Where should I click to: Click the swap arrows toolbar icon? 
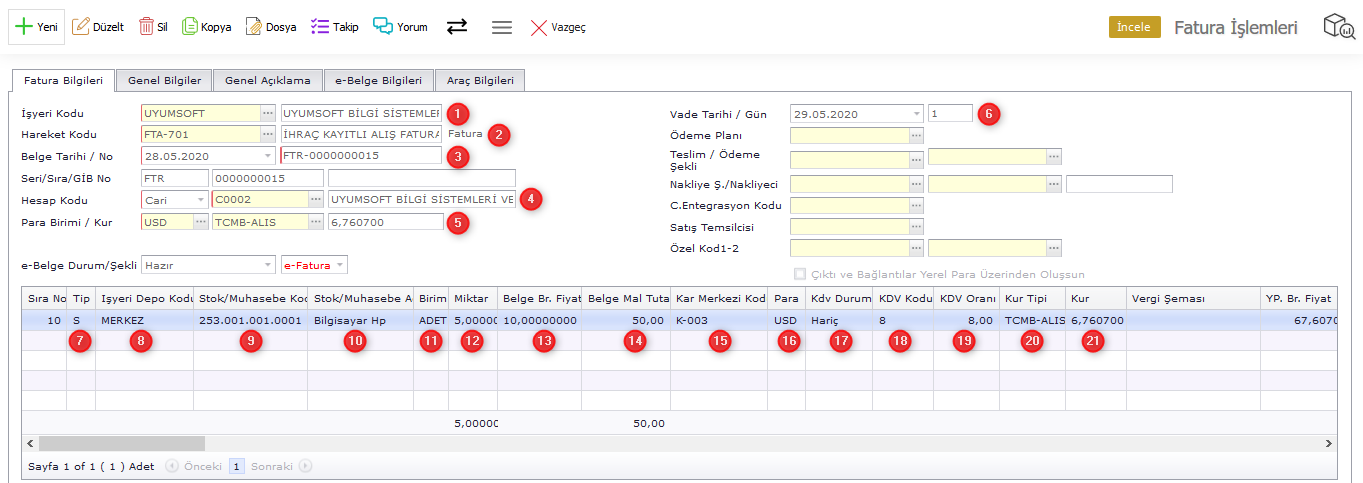[x=457, y=27]
